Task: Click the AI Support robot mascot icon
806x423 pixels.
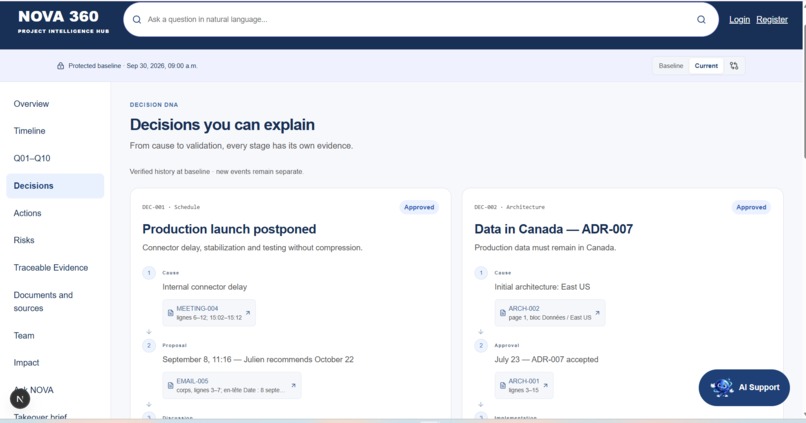Action: [x=723, y=387]
